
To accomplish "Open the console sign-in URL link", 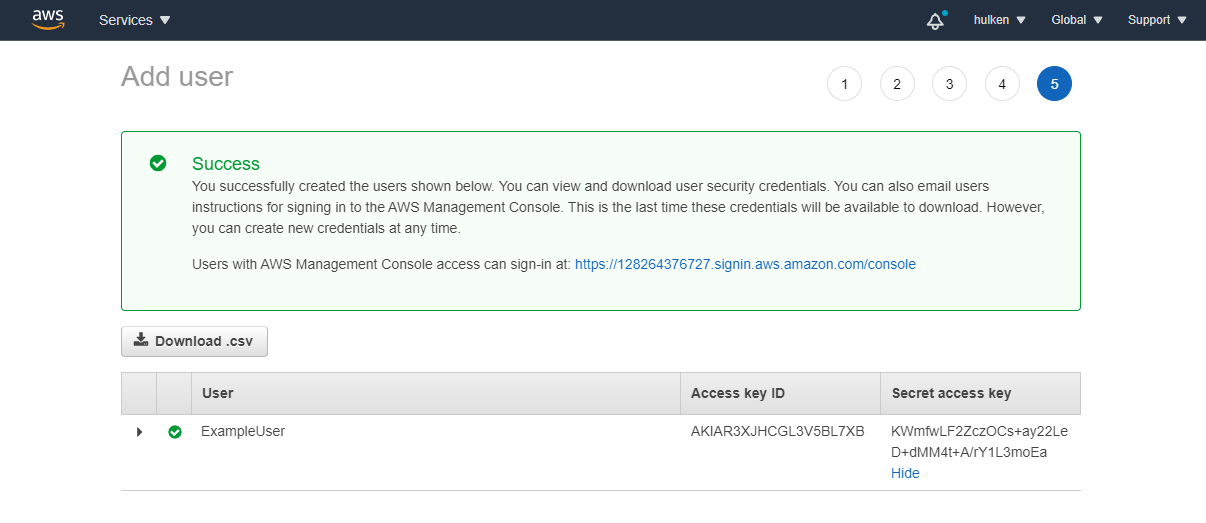I will [745, 264].
